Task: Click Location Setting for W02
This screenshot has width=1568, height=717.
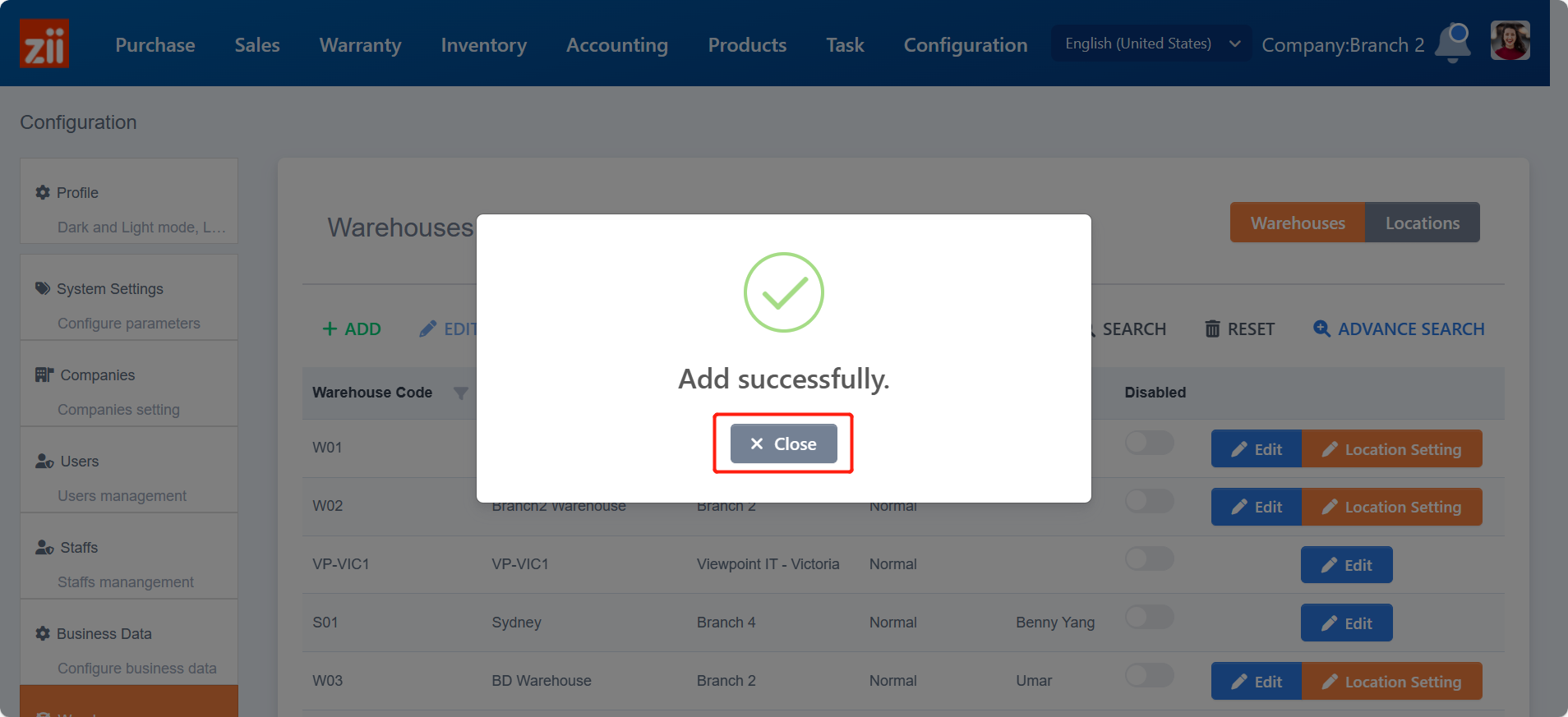Action: pos(1392,507)
